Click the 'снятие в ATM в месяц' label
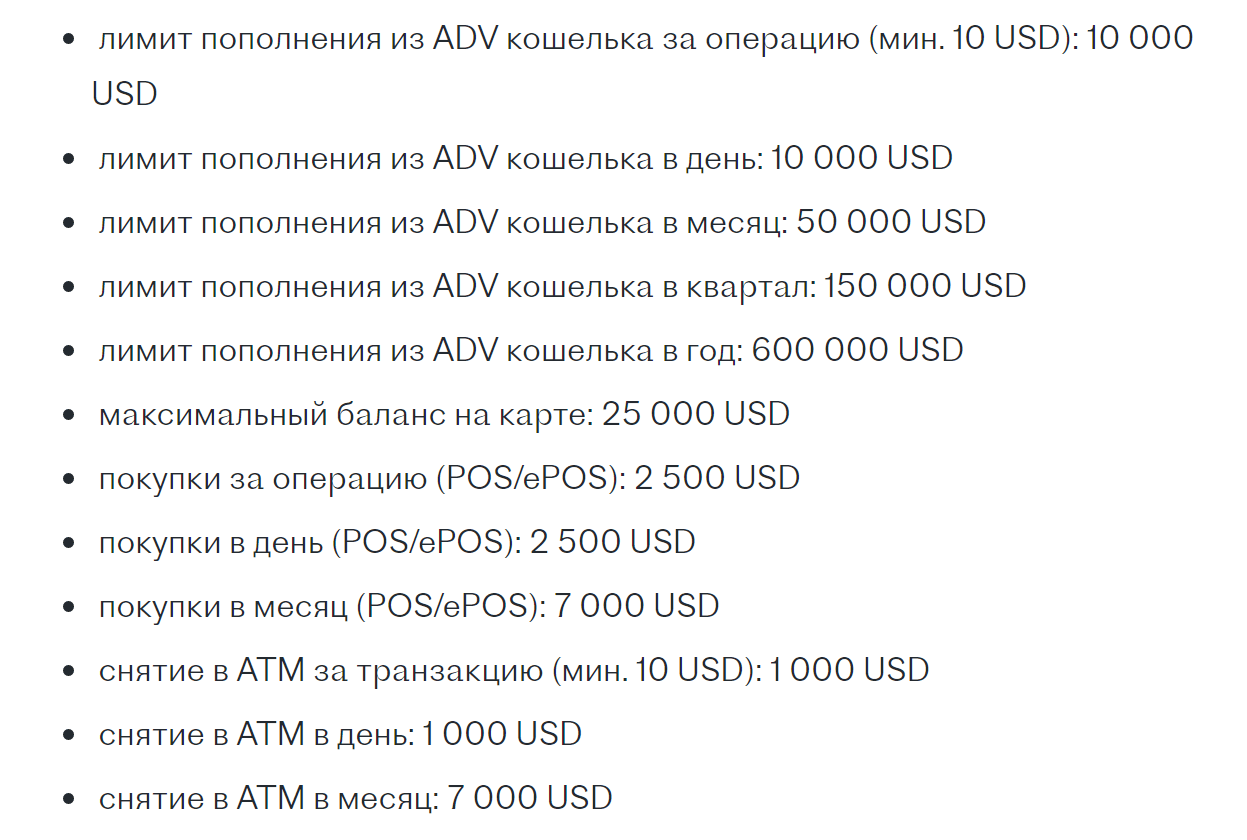The height and width of the screenshot is (840, 1247). [x=268, y=798]
